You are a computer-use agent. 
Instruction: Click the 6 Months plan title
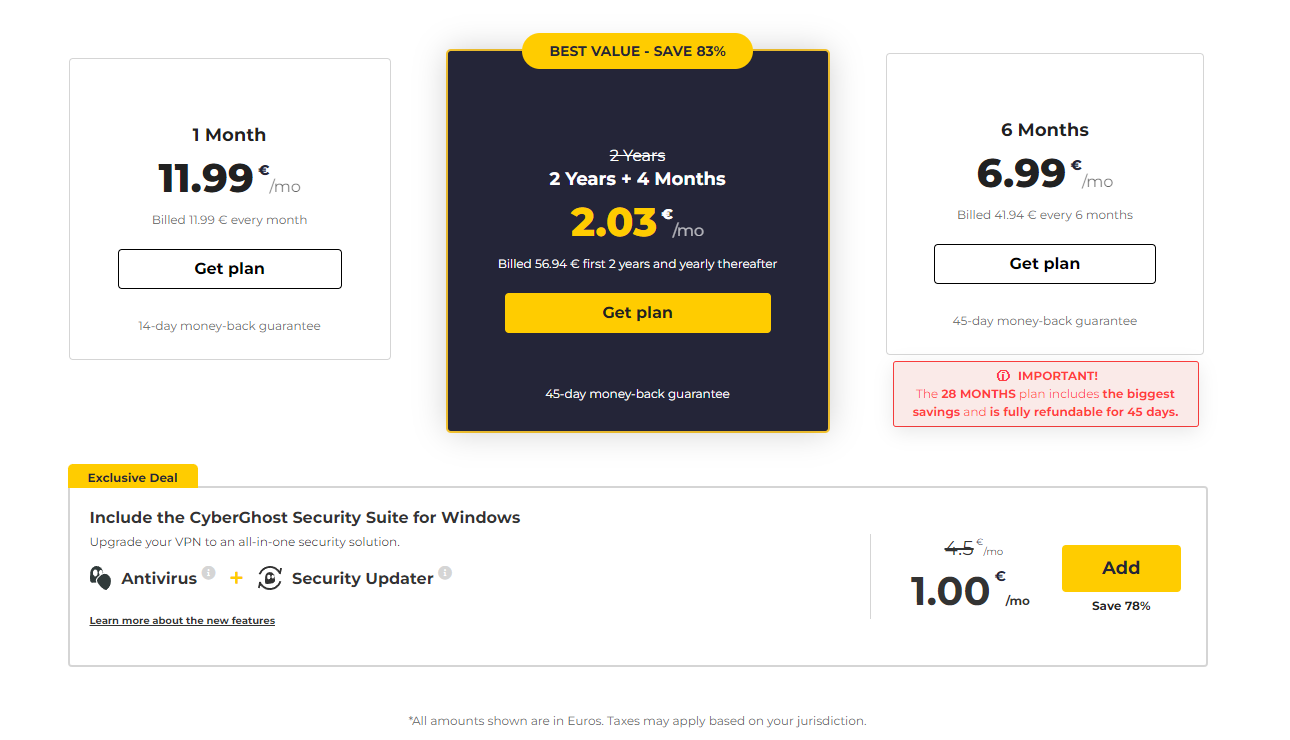pyautogui.click(x=1044, y=130)
